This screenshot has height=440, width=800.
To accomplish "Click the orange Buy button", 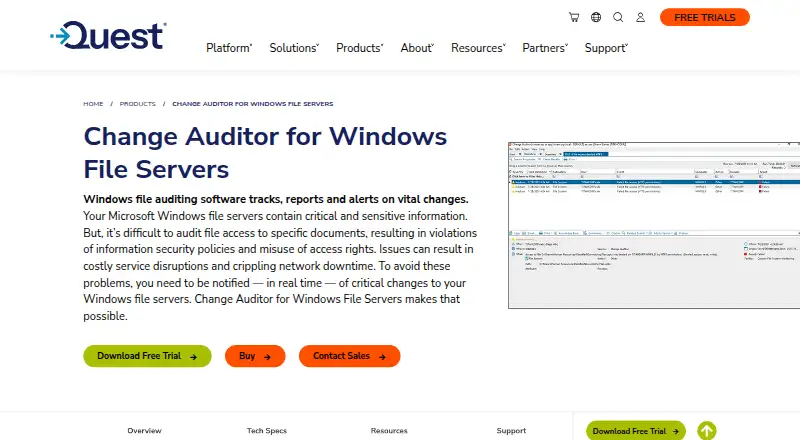I will click(x=255, y=356).
